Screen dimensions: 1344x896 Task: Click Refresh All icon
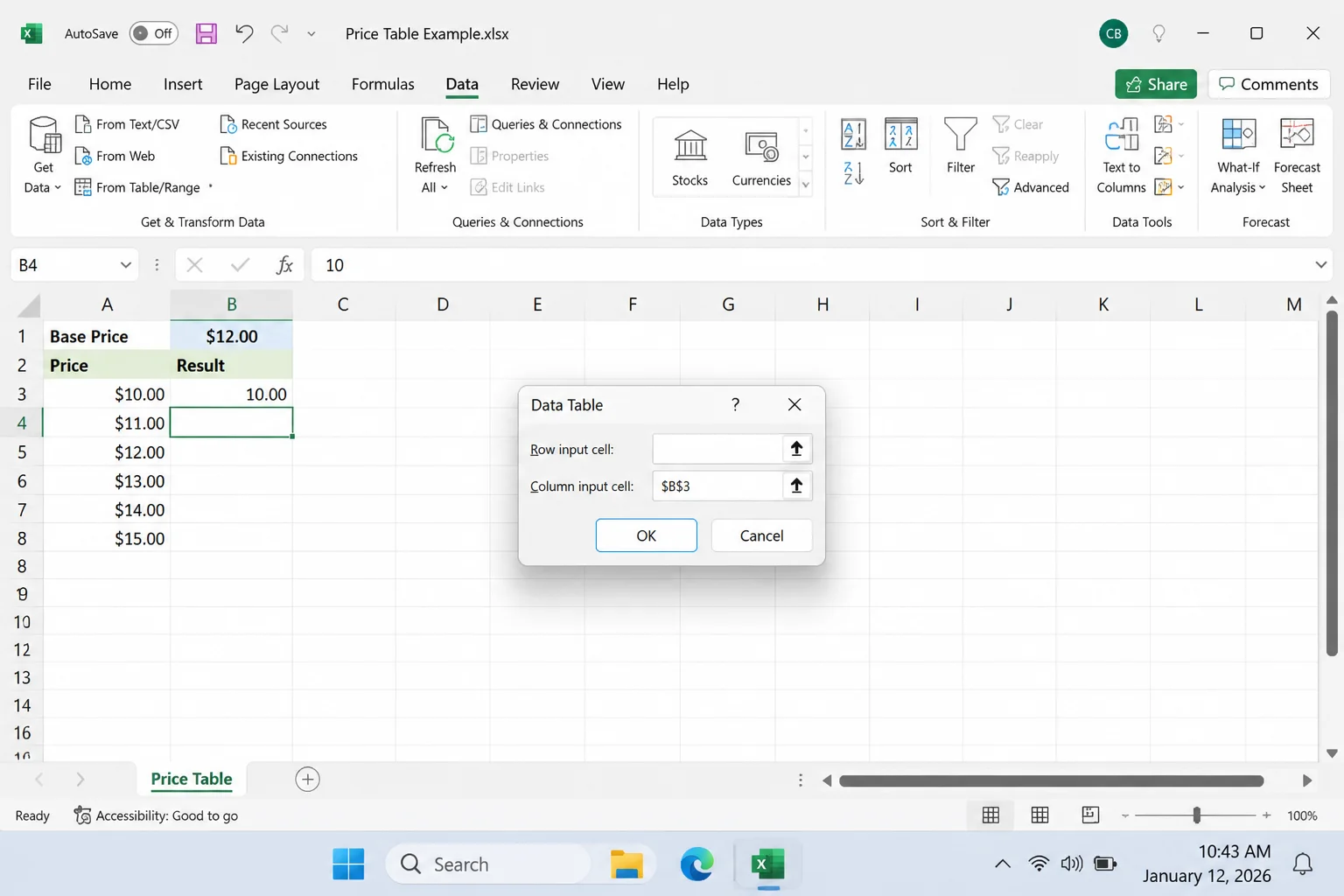(x=436, y=136)
